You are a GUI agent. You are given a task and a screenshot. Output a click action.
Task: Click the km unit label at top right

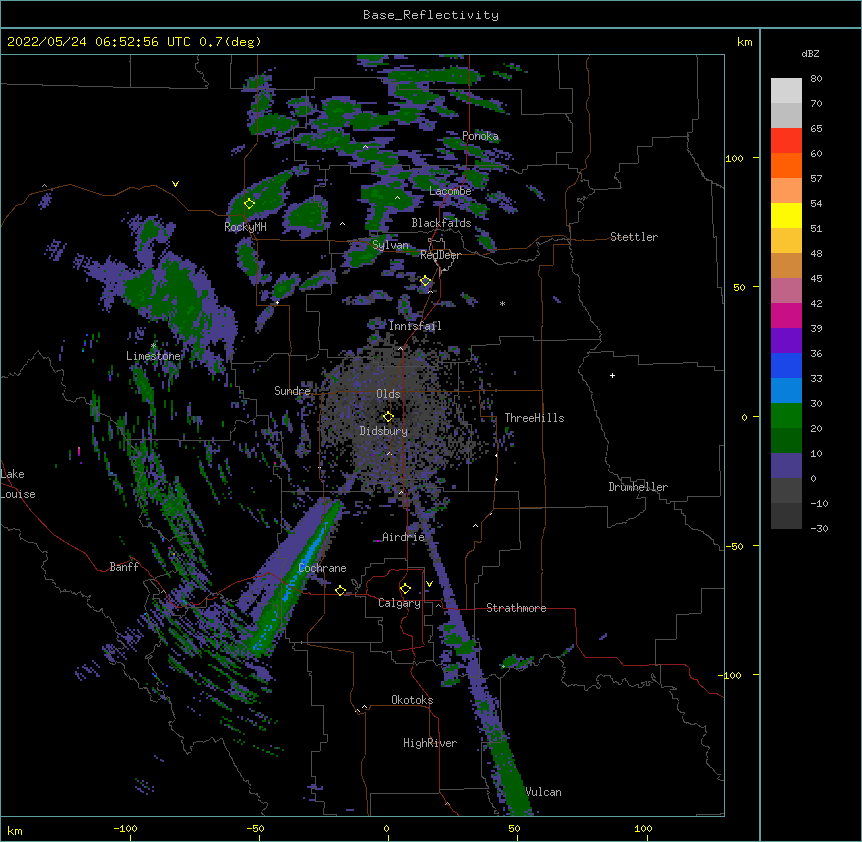tap(744, 42)
